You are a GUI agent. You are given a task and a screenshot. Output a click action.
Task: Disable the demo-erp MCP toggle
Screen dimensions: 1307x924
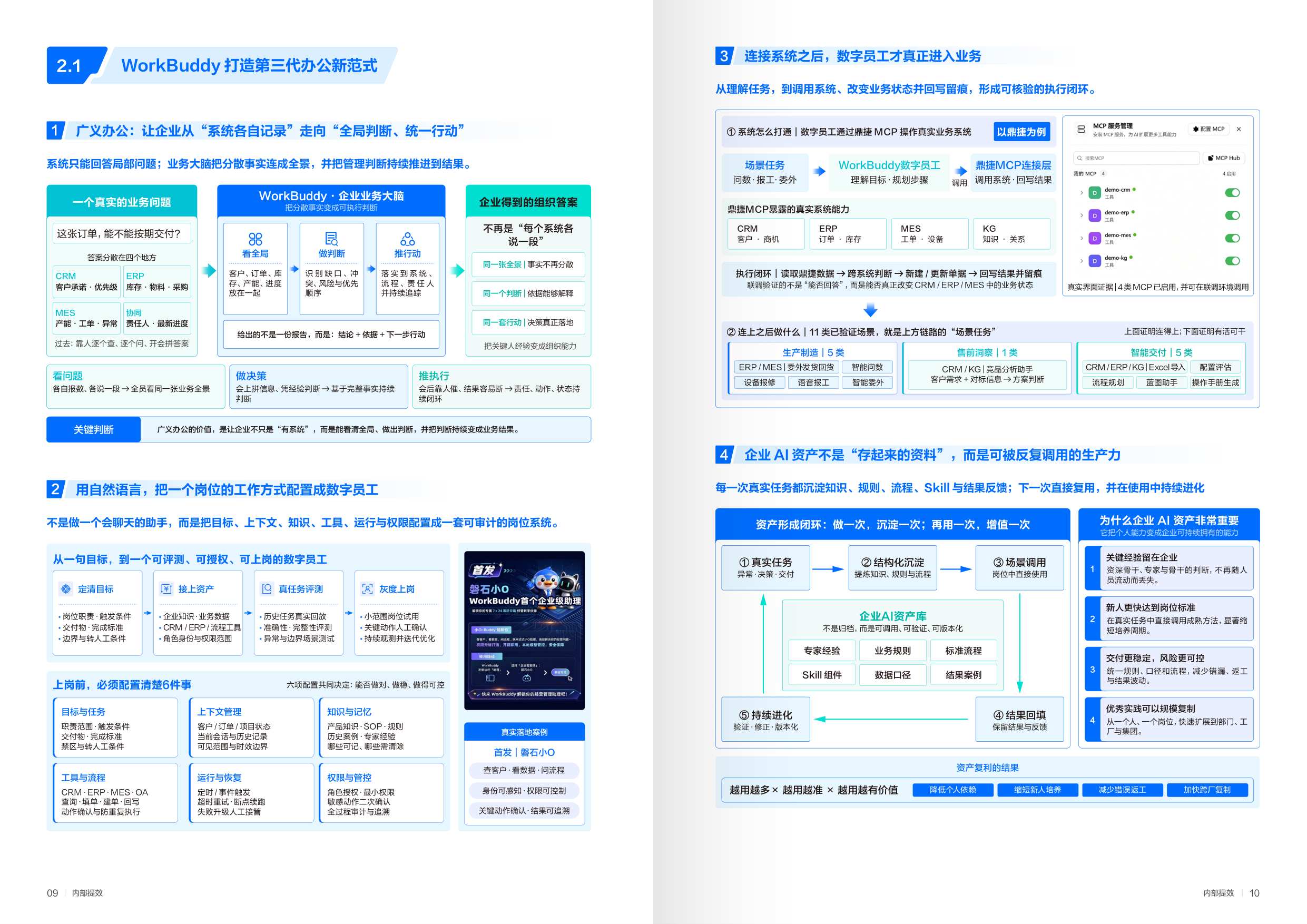[x=1232, y=215]
